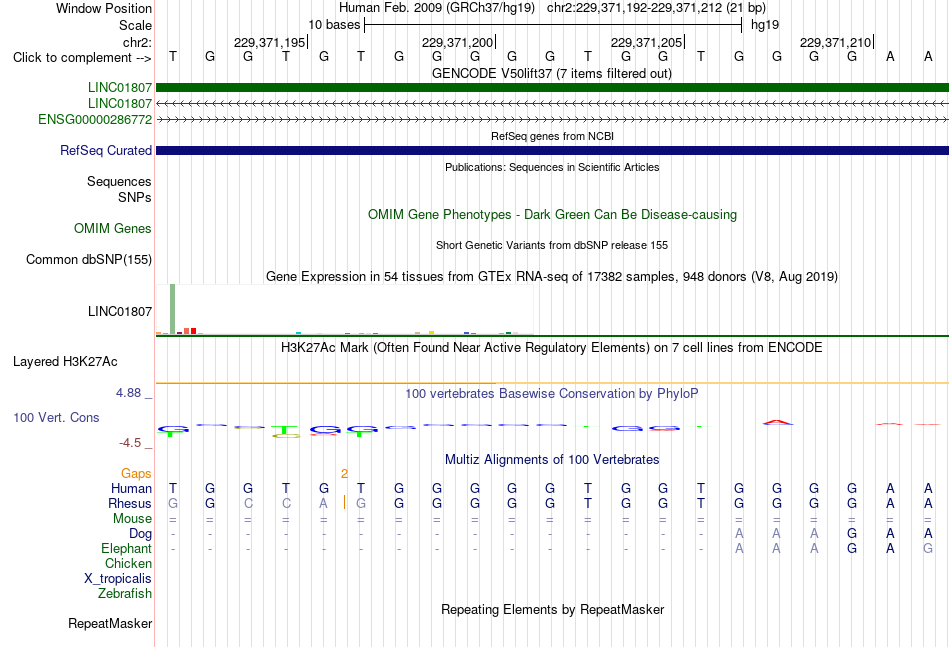
Task: Open the OMIM Genes track label
Action: click(113, 228)
